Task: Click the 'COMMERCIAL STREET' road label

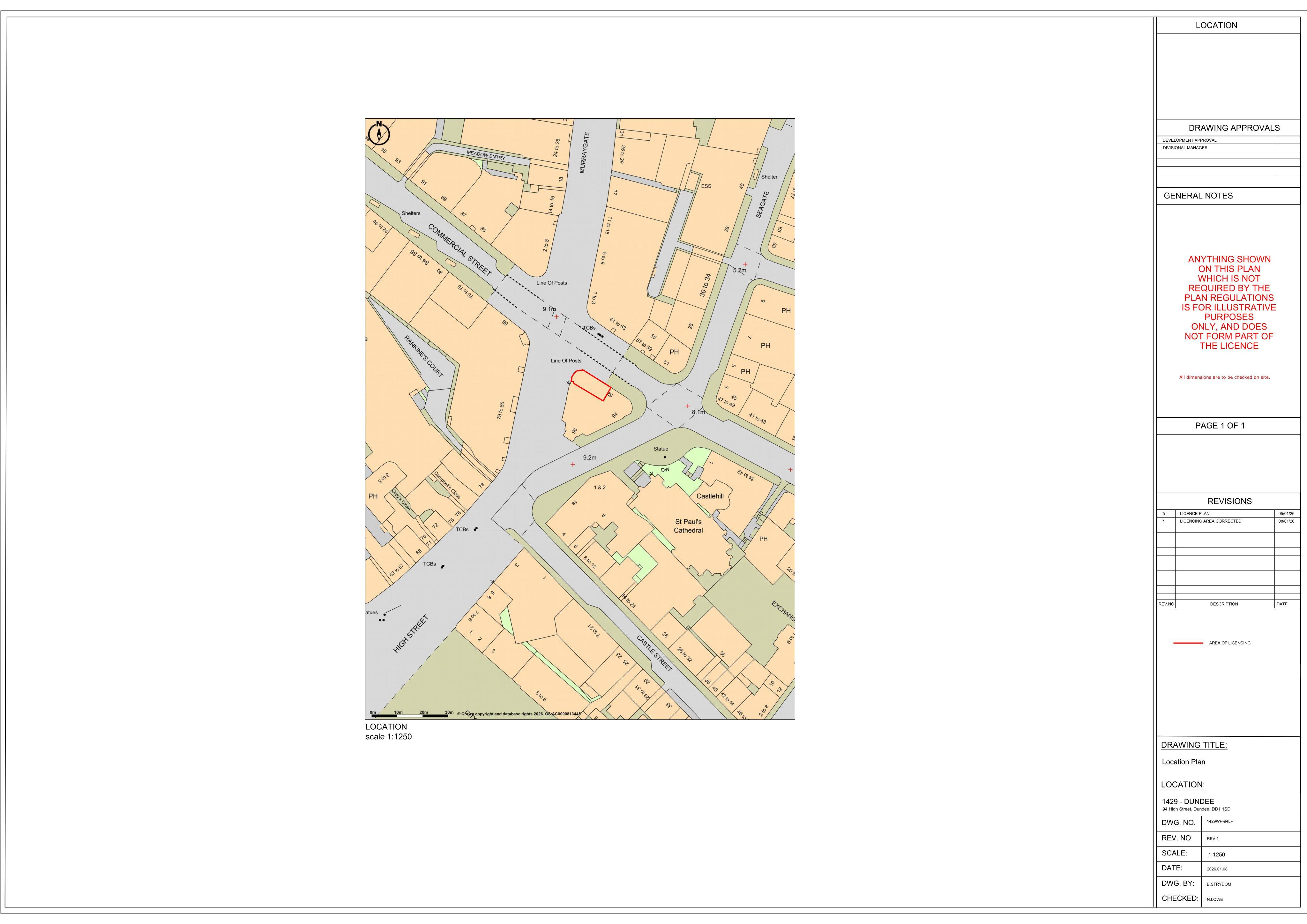Action: [x=460, y=250]
